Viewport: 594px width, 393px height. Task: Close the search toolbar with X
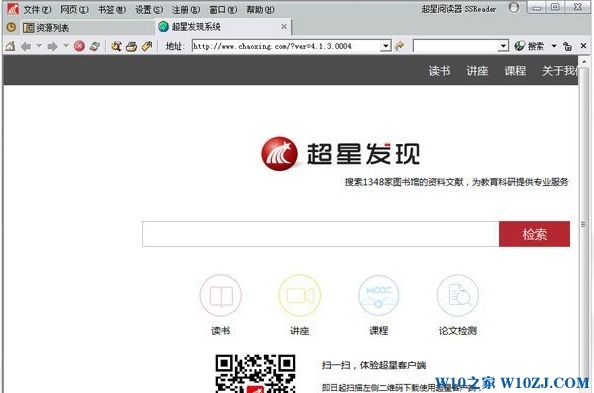click(x=583, y=46)
